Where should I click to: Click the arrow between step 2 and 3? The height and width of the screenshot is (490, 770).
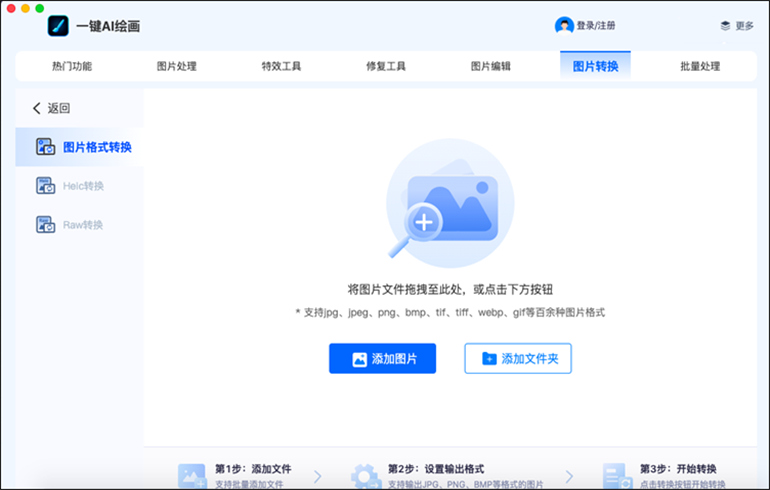(569, 476)
